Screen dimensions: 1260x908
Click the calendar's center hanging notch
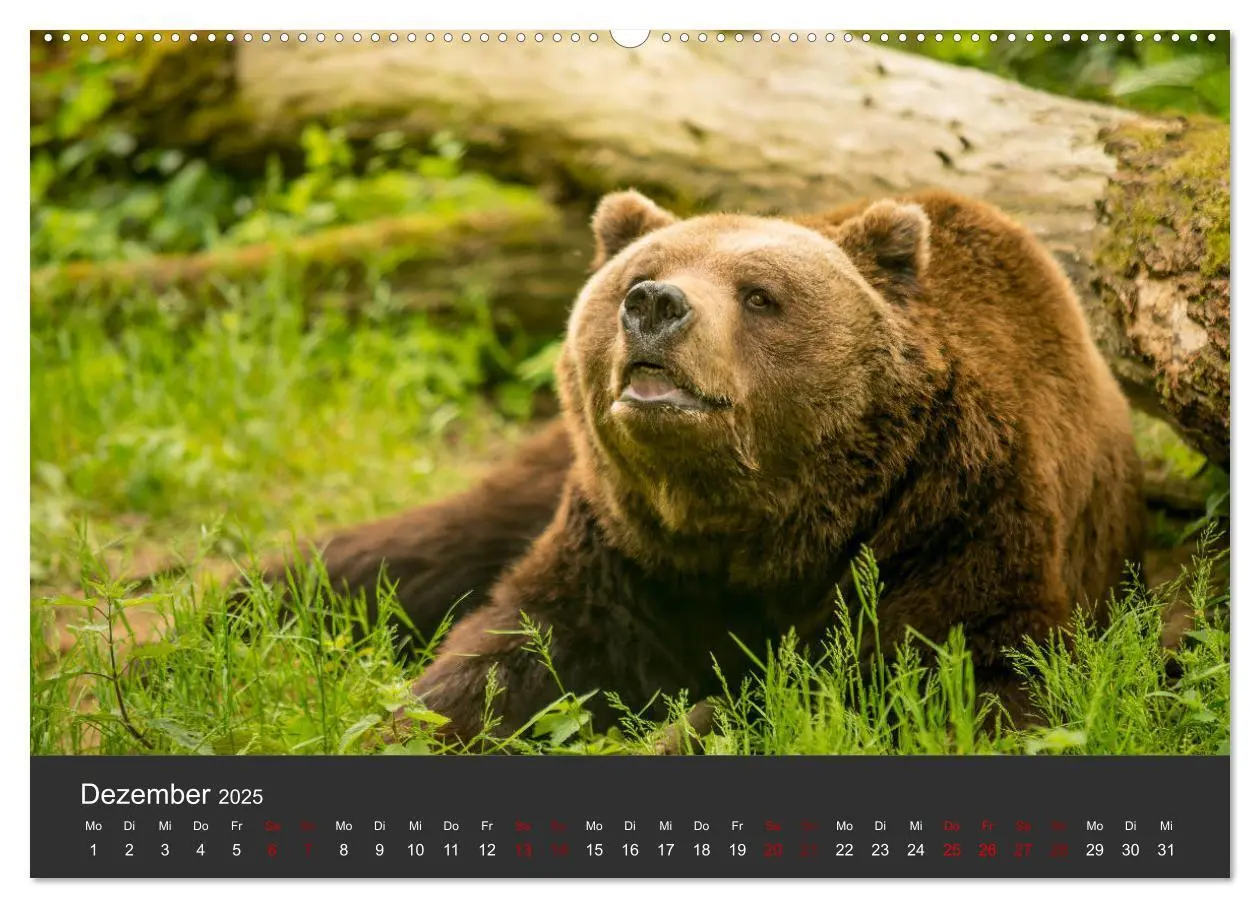point(630,38)
